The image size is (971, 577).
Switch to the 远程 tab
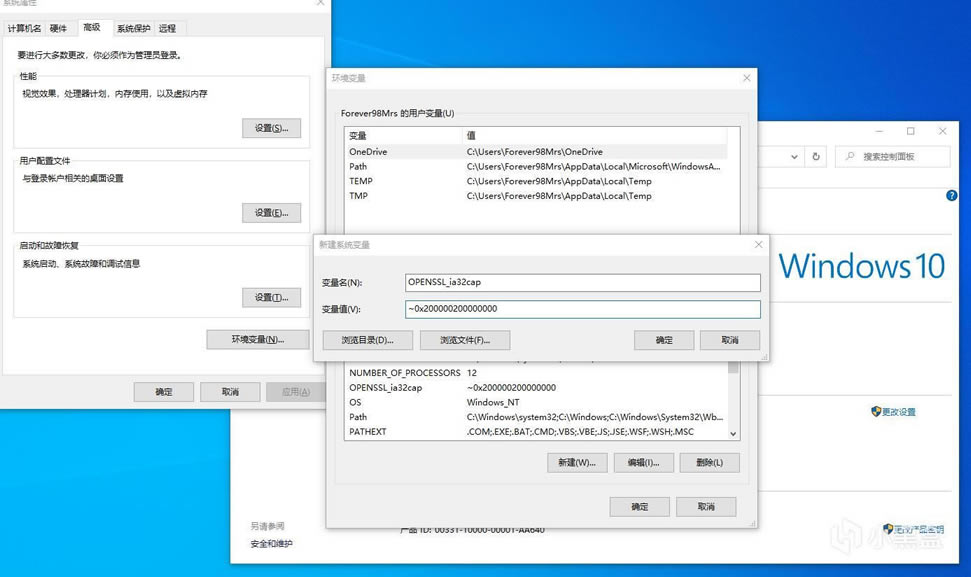[167, 28]
